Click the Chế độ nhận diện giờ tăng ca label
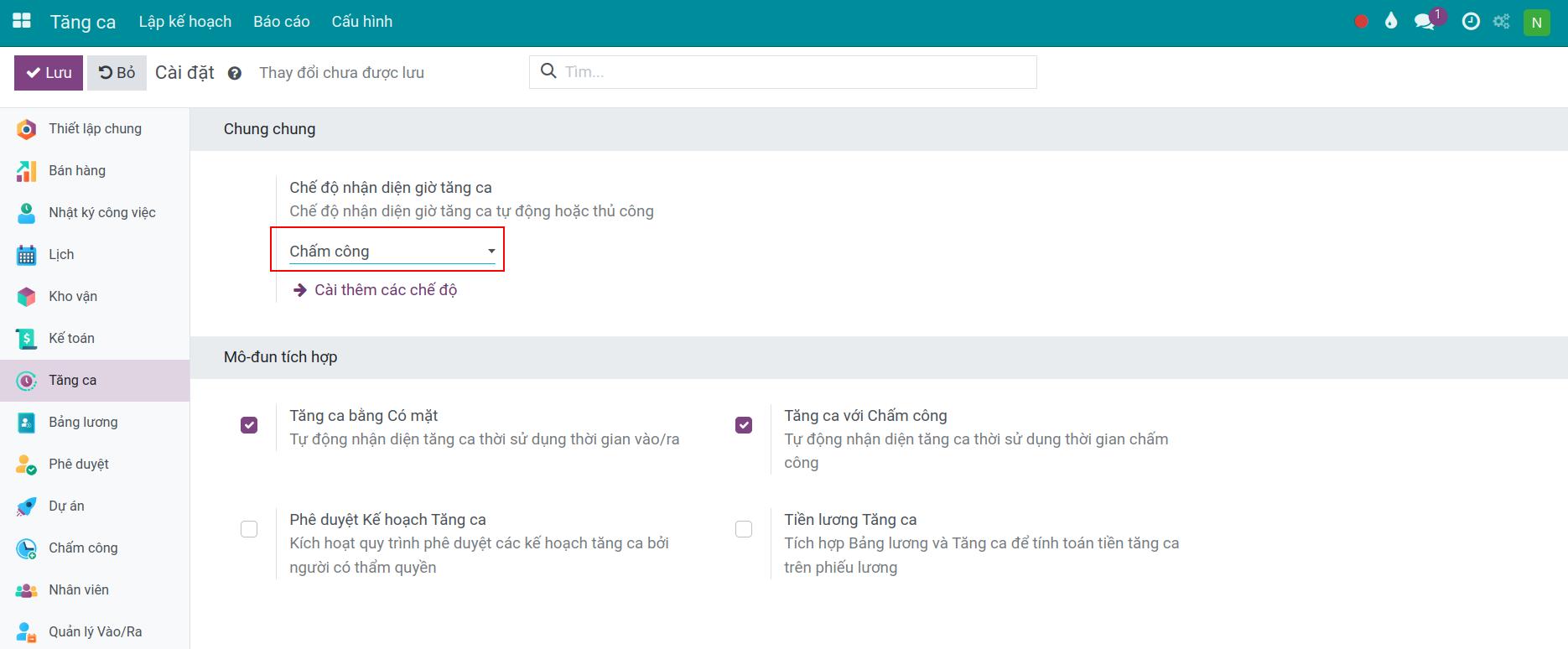Screen dimensions: 1568x649 pyautogui.click(x=391, y=188)
